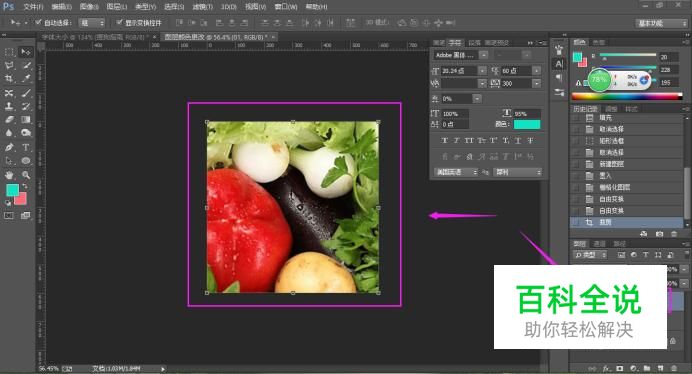Set history brush source for 置入

click(575, 176)
